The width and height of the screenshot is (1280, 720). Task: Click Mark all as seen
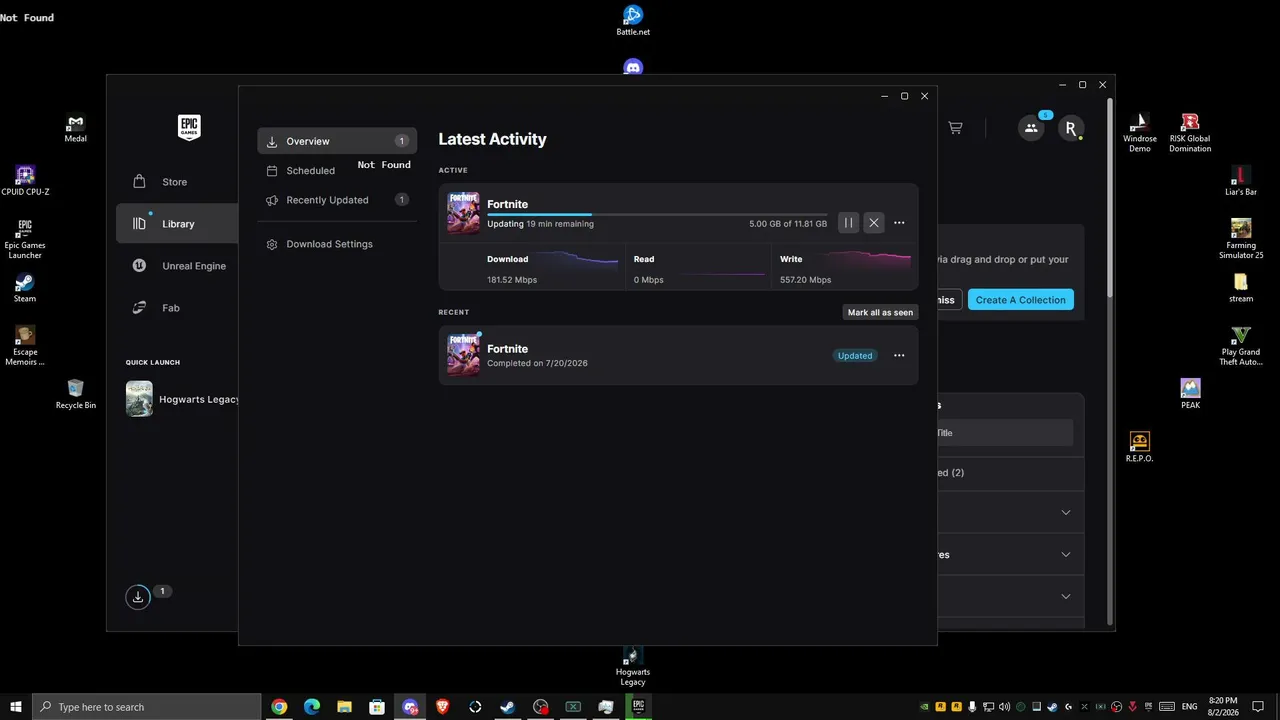(880, 312)
